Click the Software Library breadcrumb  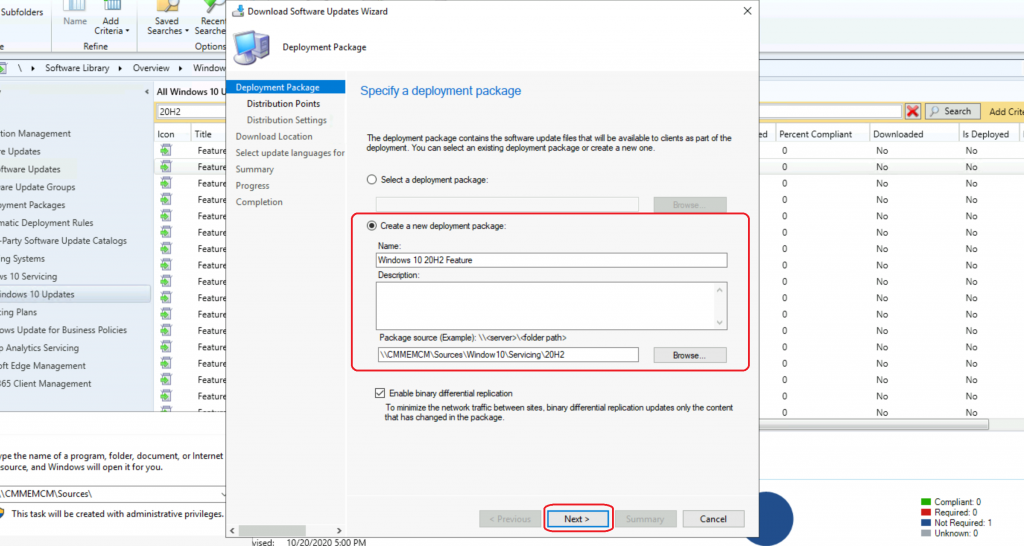coord(77,68)
